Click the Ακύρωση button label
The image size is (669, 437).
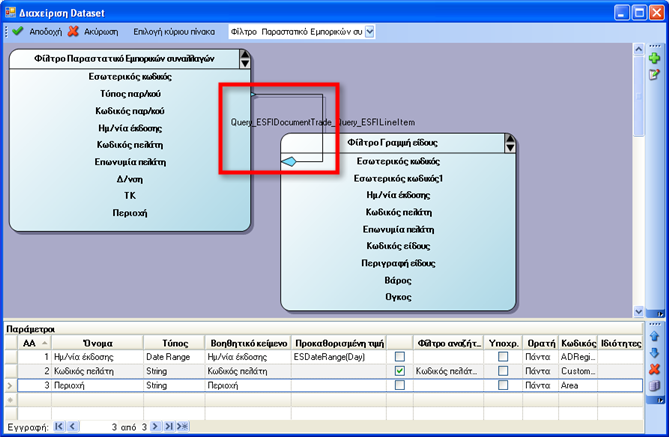(x=101, y=32)
